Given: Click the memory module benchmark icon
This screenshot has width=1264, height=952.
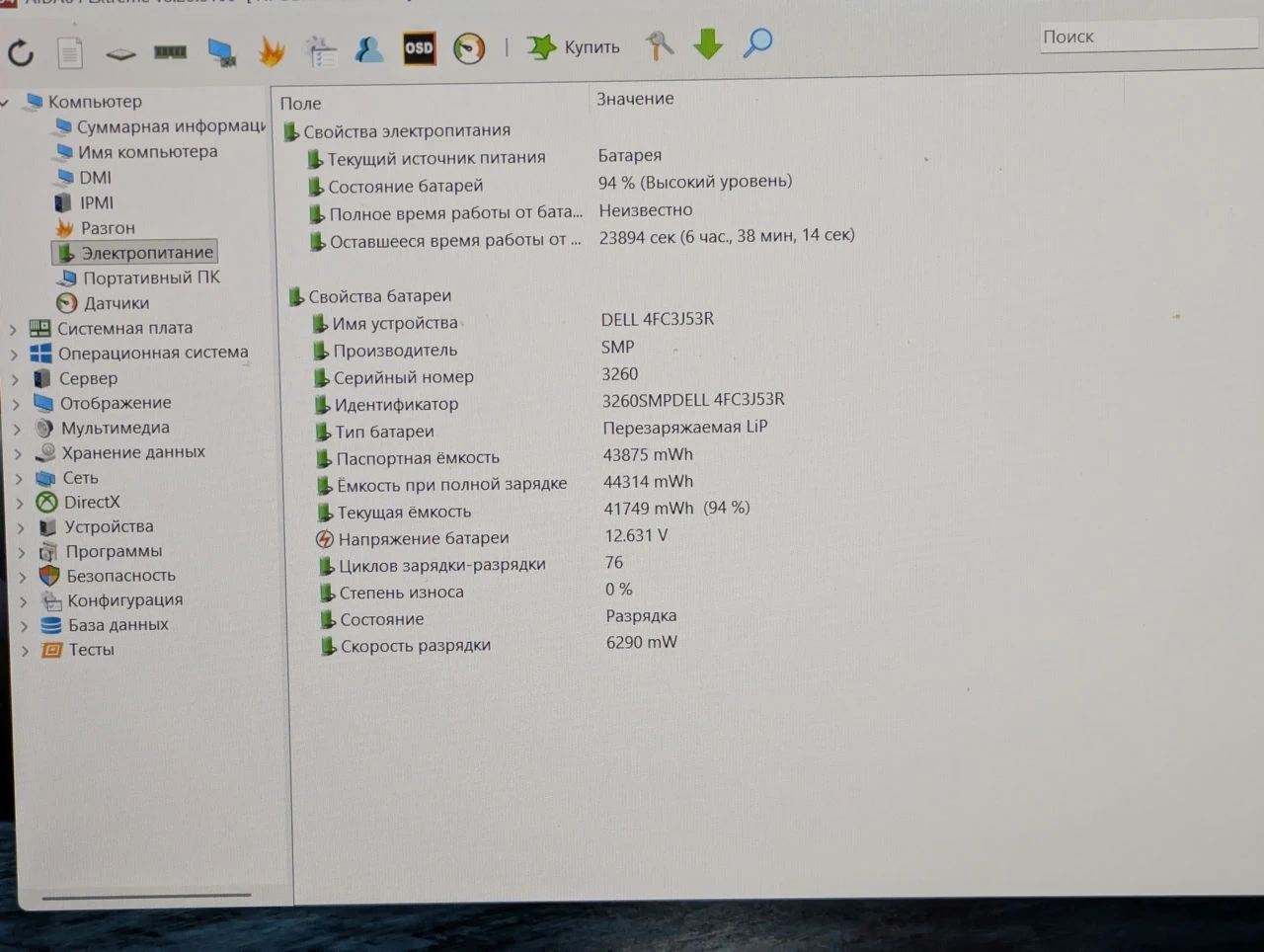Looking at the screenshot, I should pyautogui.click(x=171, y=51).
